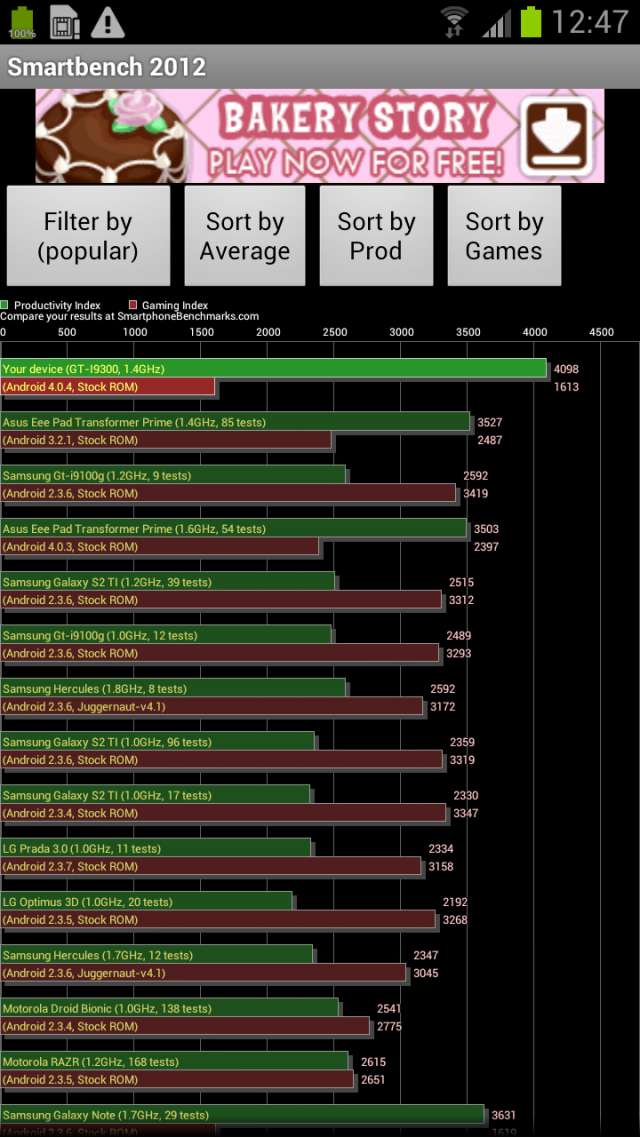Tap the 3319 gaming score
The width and height of the screenshot is (640, 1138).
tap(463, 760)
